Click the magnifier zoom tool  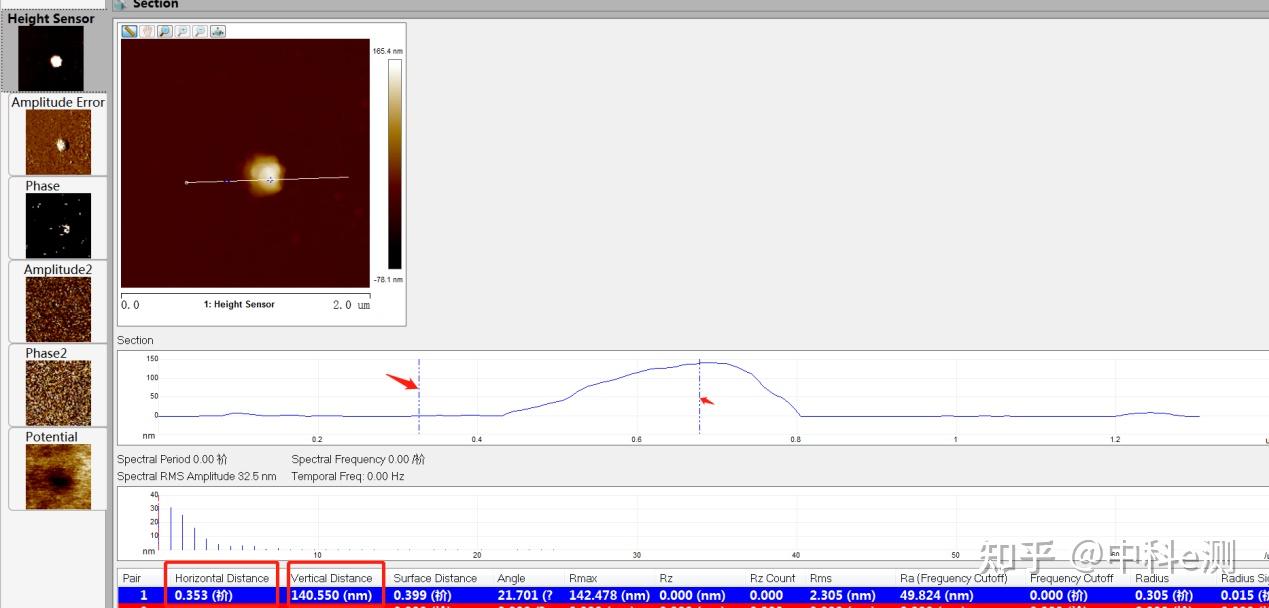(165, 31)
